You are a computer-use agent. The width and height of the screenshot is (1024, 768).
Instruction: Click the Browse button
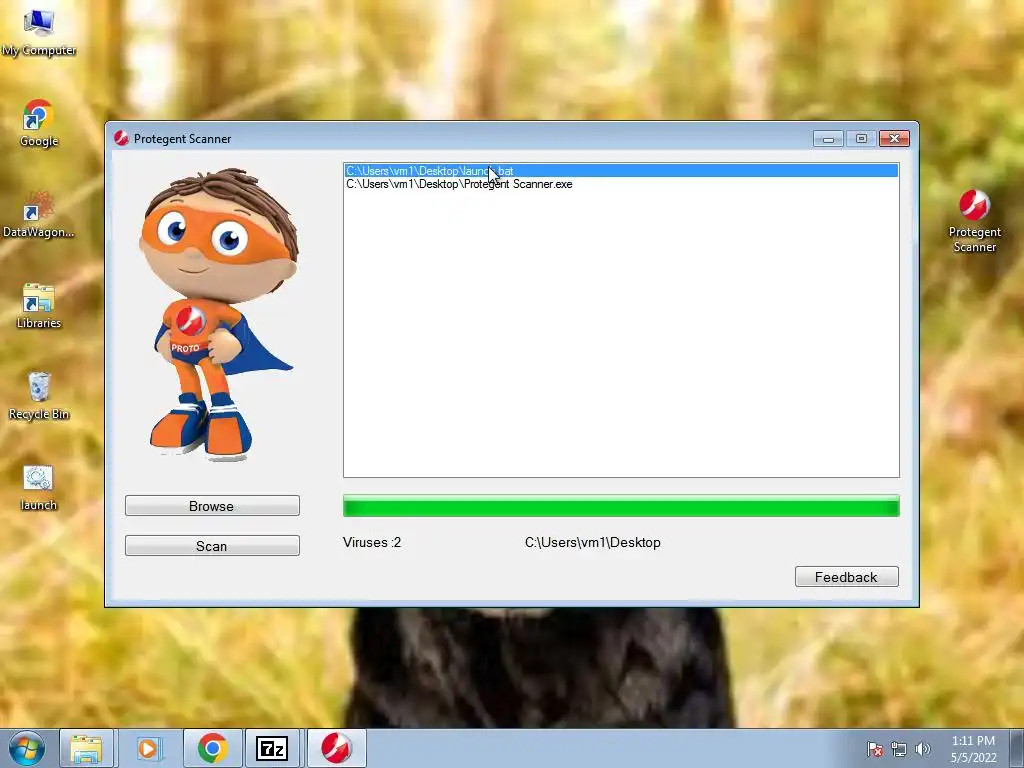tap(212, 505)
